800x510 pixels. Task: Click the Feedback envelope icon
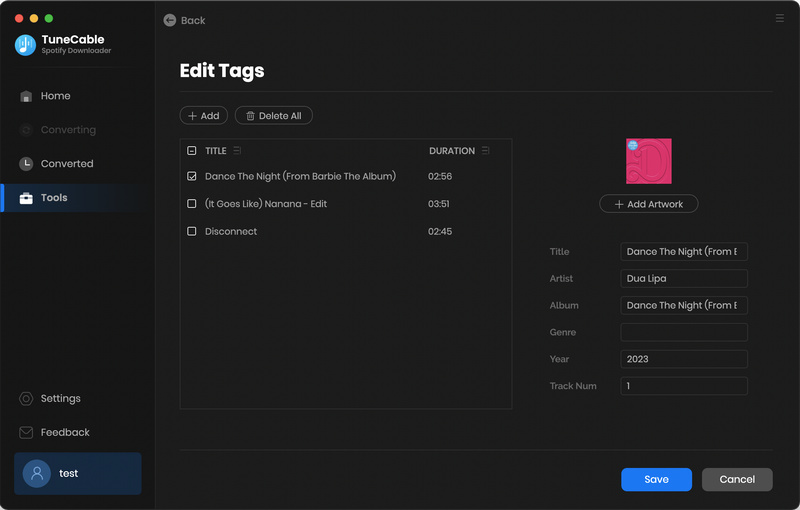(26, 432)
